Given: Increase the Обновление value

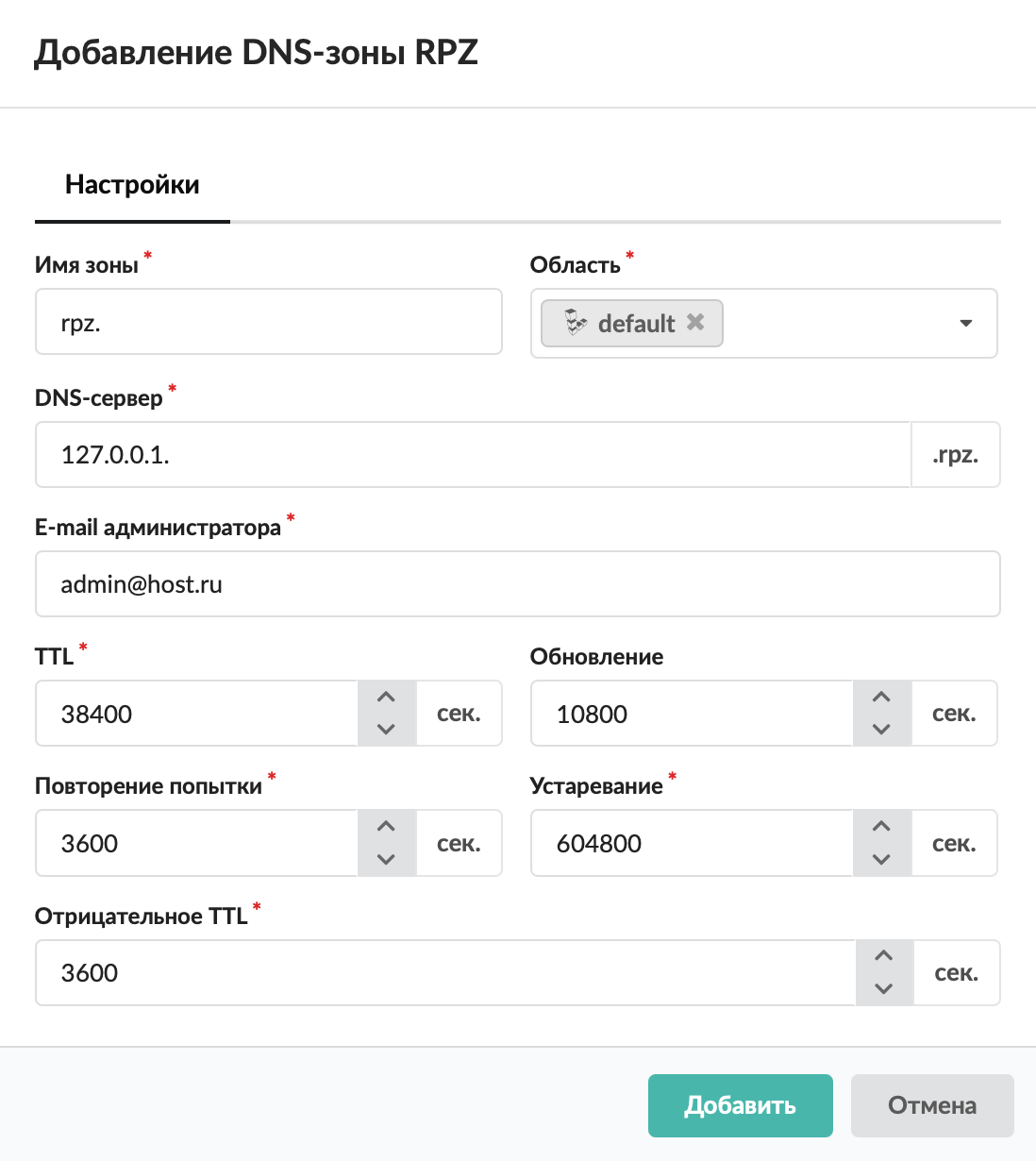Looking at the screenshot, I should click(881, 698).
